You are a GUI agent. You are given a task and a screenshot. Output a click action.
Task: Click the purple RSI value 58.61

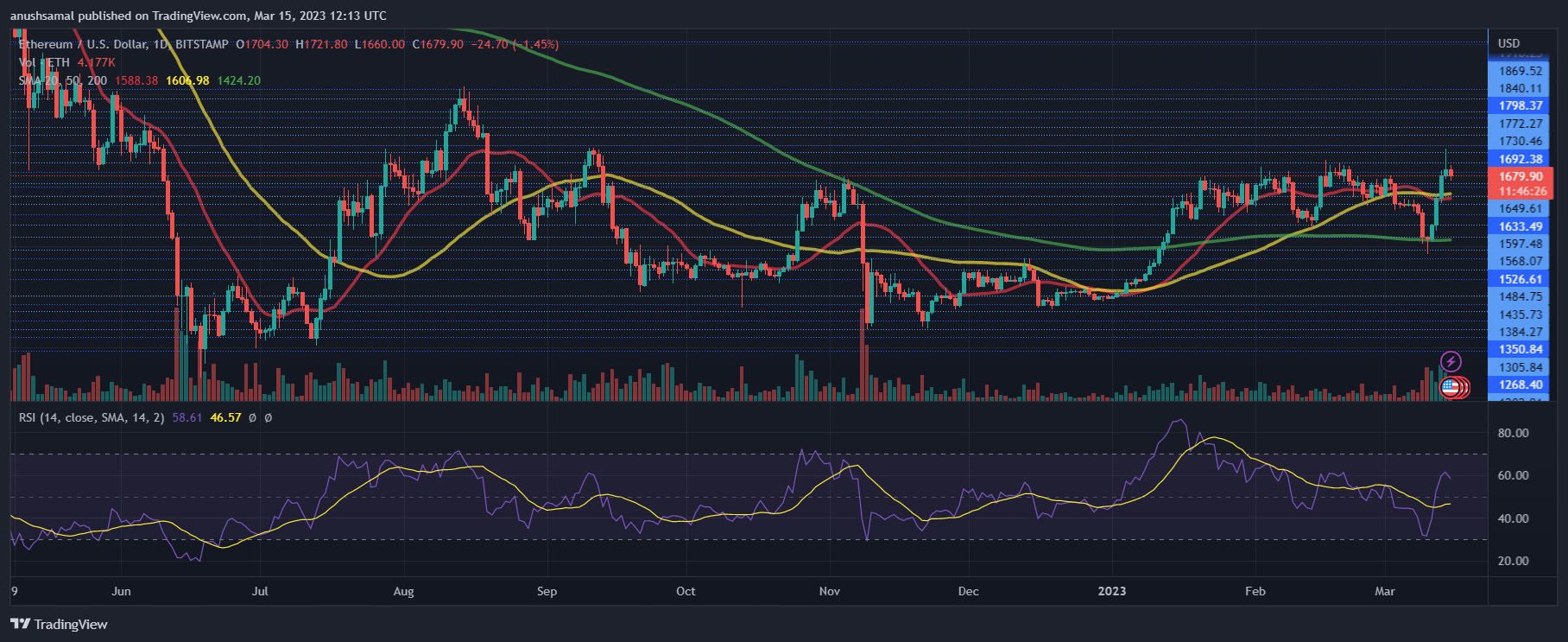187,417
